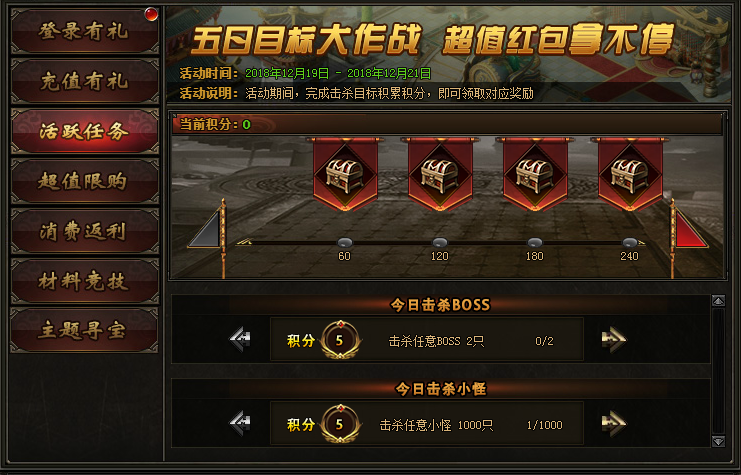Open the 60-point treasure chest reward

(x=345, y=175)
